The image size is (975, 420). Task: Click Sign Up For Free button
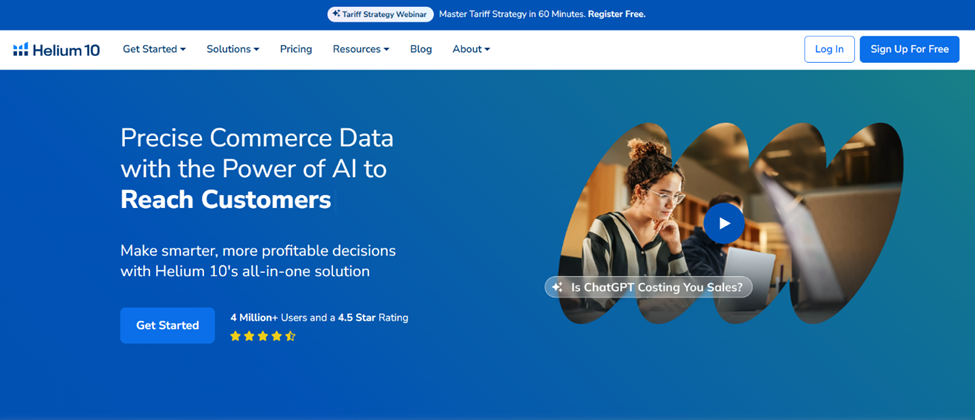pyautogui.click(x=910, y=49)
